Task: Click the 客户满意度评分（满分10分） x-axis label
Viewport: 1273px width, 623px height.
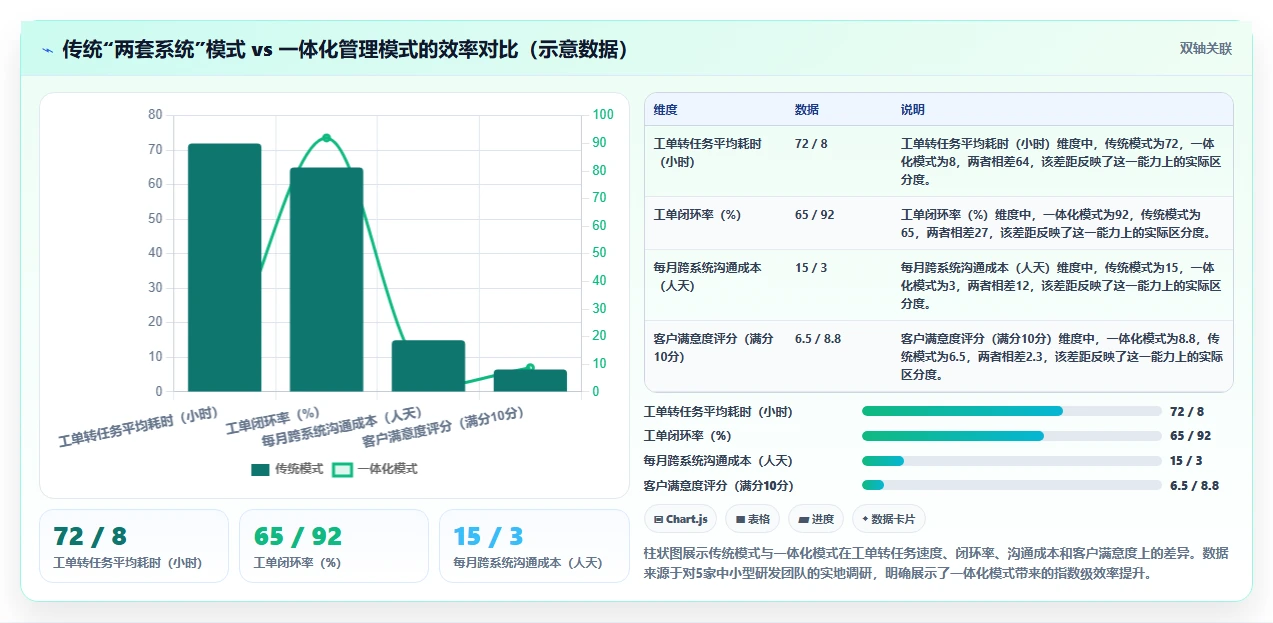Action: pyautogui.click(x=444, y=427)
